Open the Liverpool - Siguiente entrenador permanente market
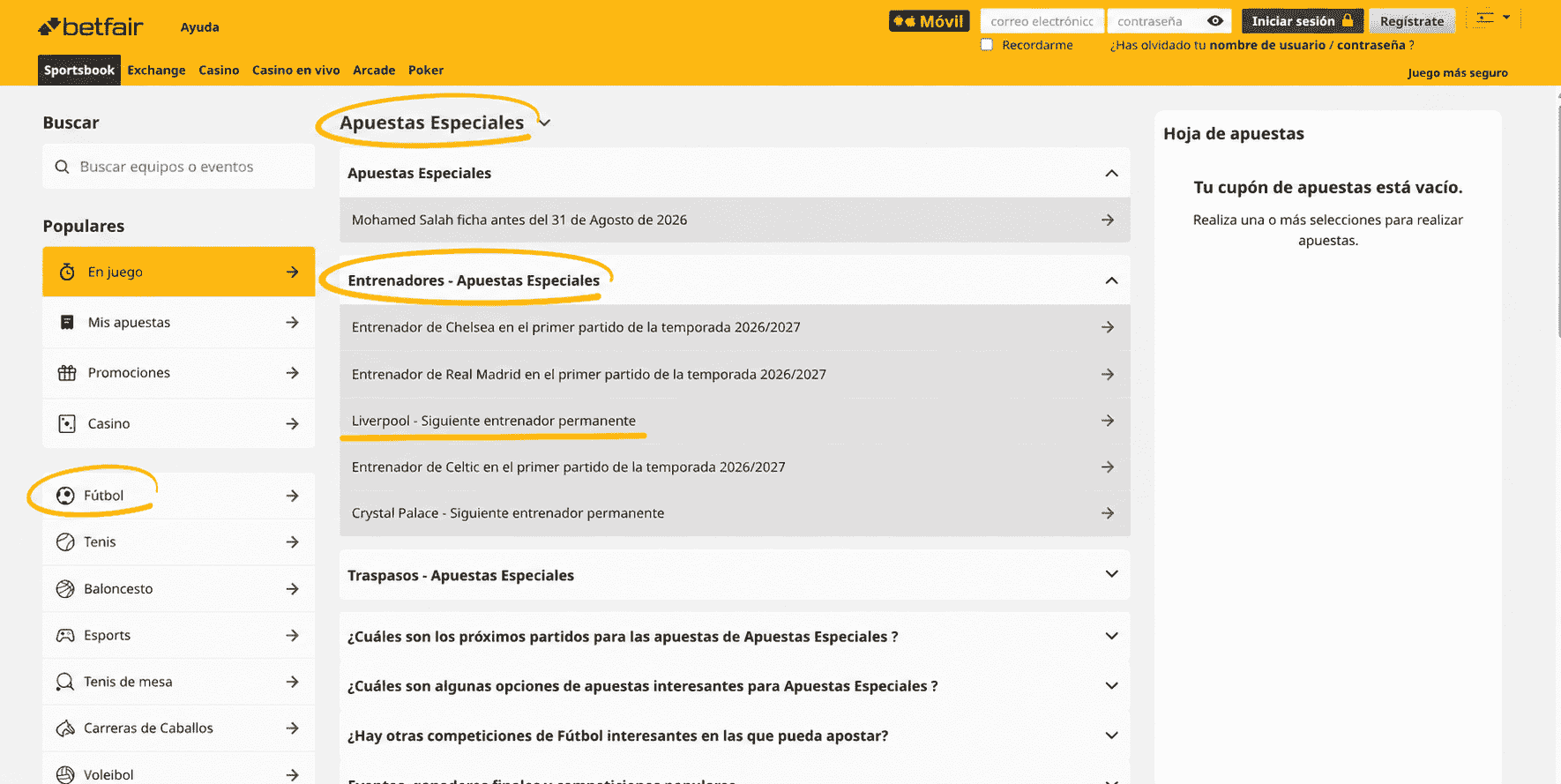Image resolution: width=1561 pixels, height=784 pixels. [735, 421]
